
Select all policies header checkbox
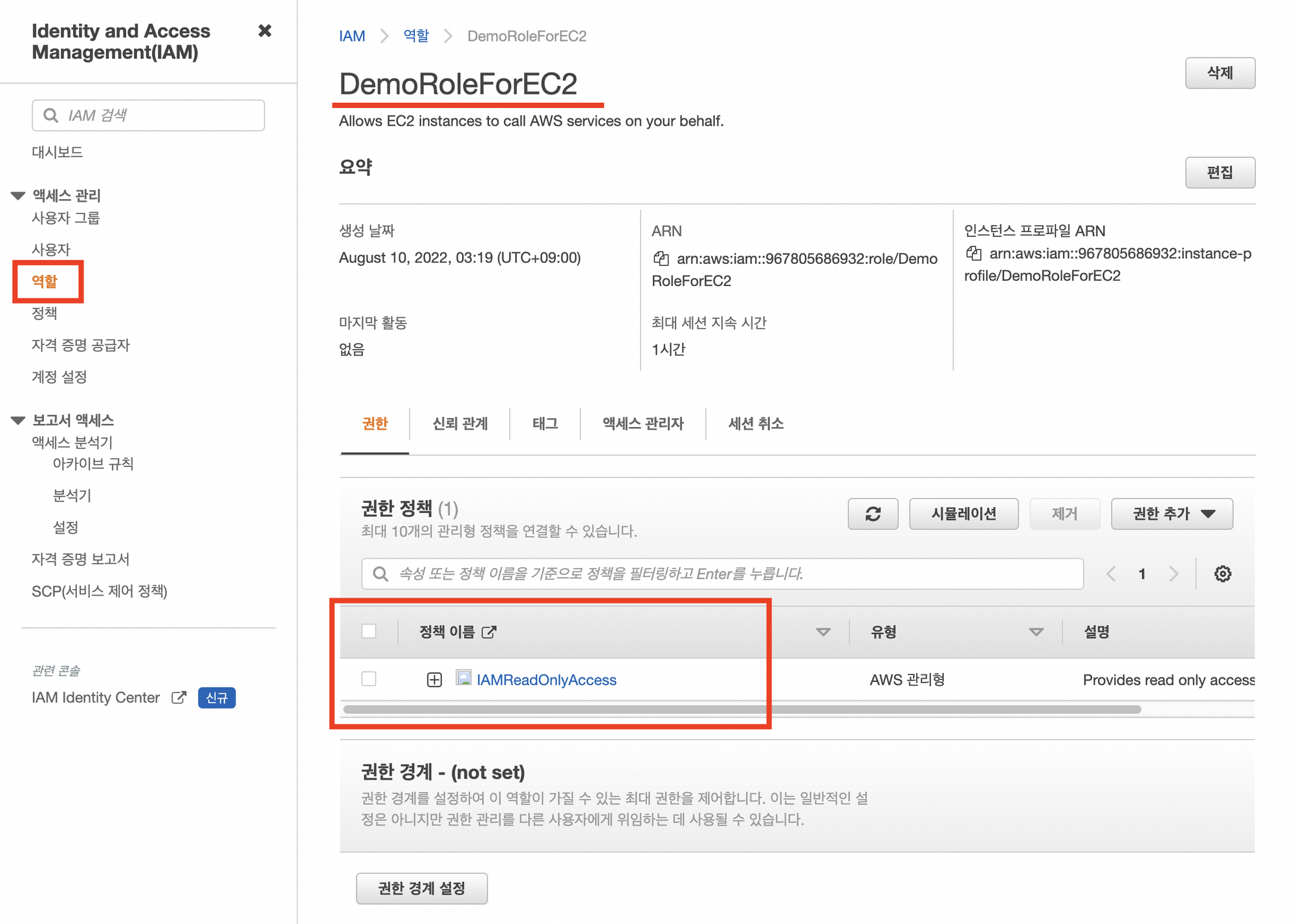tap(369, 631)
